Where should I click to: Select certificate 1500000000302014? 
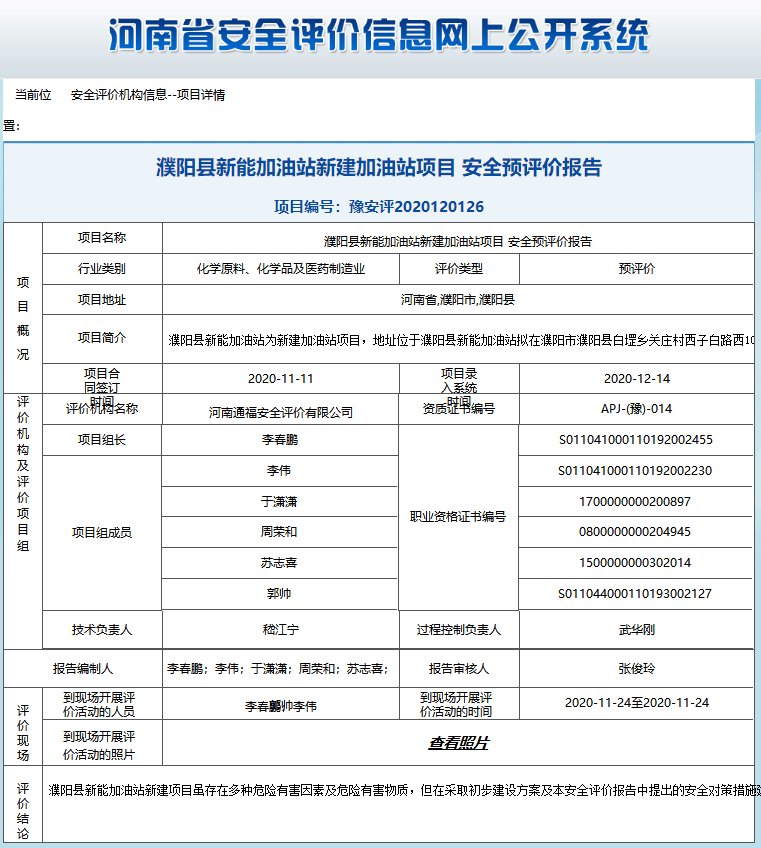[635, 563]
